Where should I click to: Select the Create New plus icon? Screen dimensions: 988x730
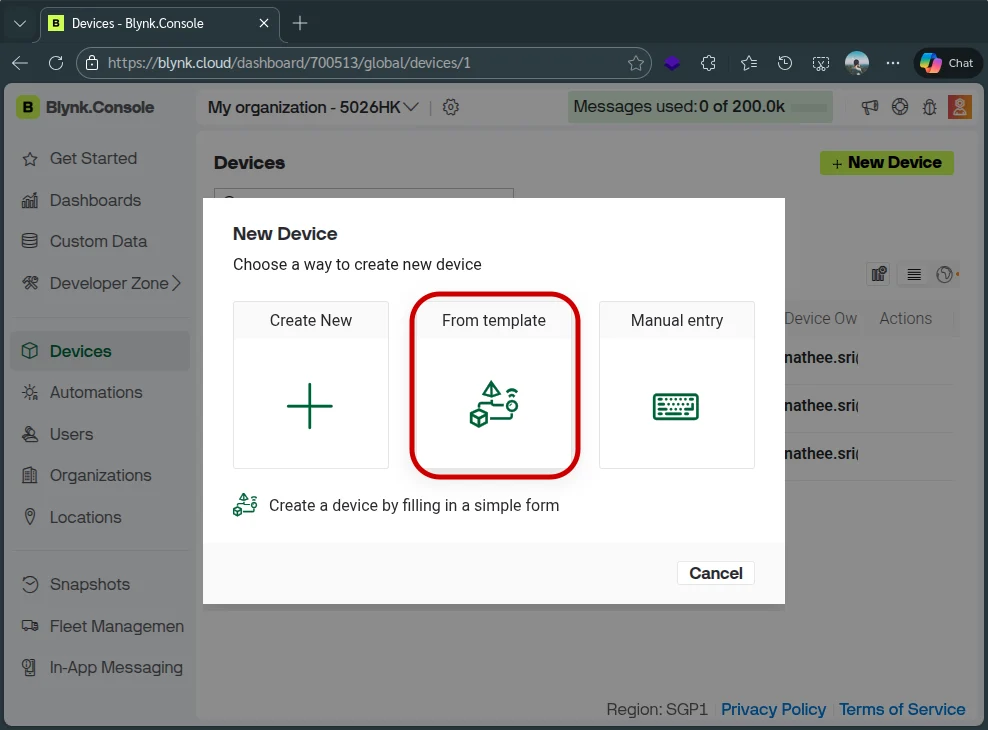tap(310, 406)
